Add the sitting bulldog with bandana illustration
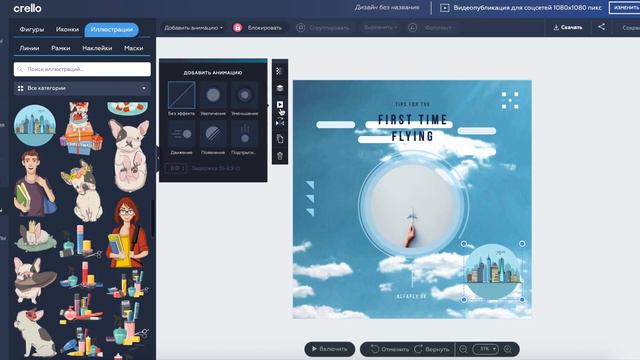Viewport: 640px width, 360px height. [34, 333]
